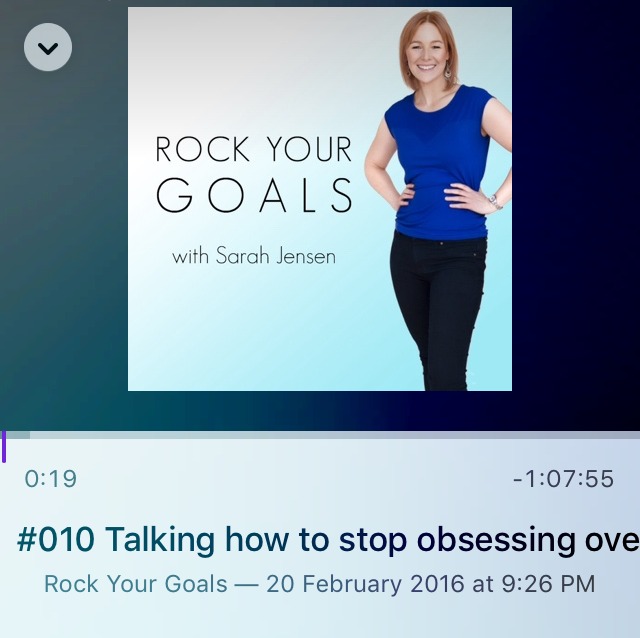Click the purple playhead marker
Image resolution: width=640 pixels, height=638 pixels.
4,446
